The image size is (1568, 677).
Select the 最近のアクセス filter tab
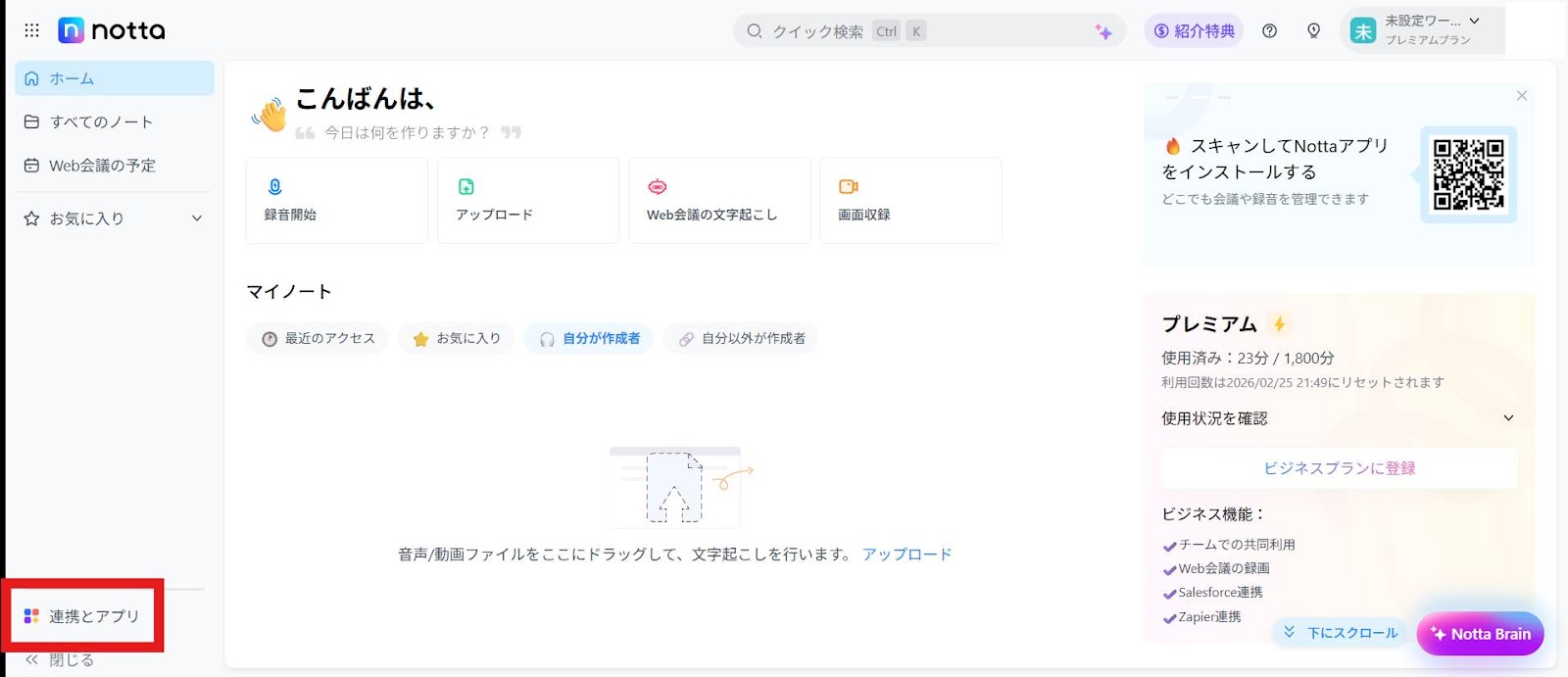point(318,339)
